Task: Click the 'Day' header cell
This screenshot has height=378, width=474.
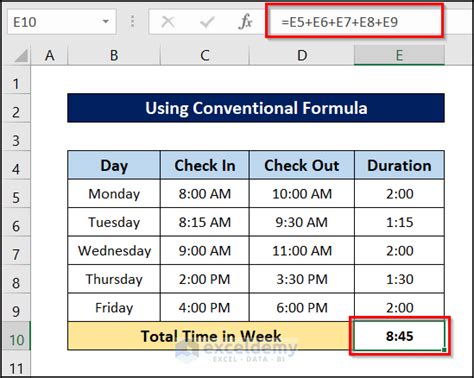Action: tap(114, 165)
